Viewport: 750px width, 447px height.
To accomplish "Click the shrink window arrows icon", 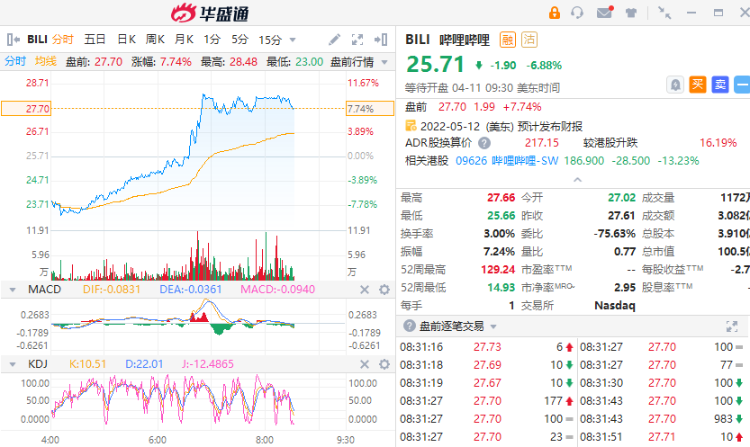I will coord(664,13).
